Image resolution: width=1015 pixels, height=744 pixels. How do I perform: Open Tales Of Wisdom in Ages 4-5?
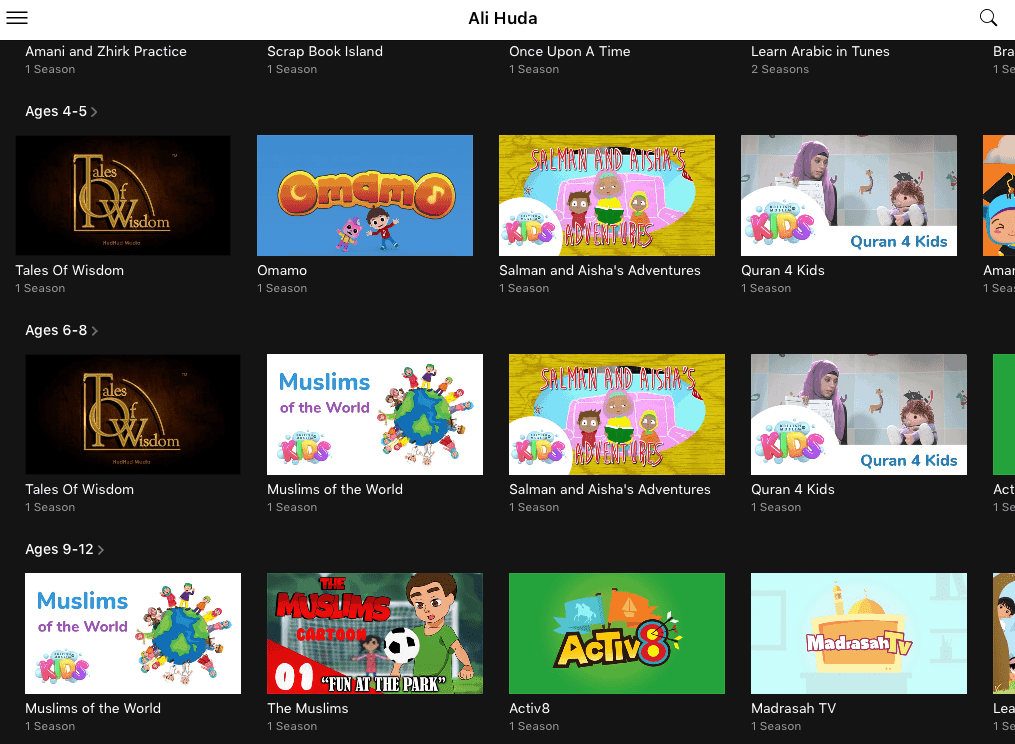click(x=123, y=195)
